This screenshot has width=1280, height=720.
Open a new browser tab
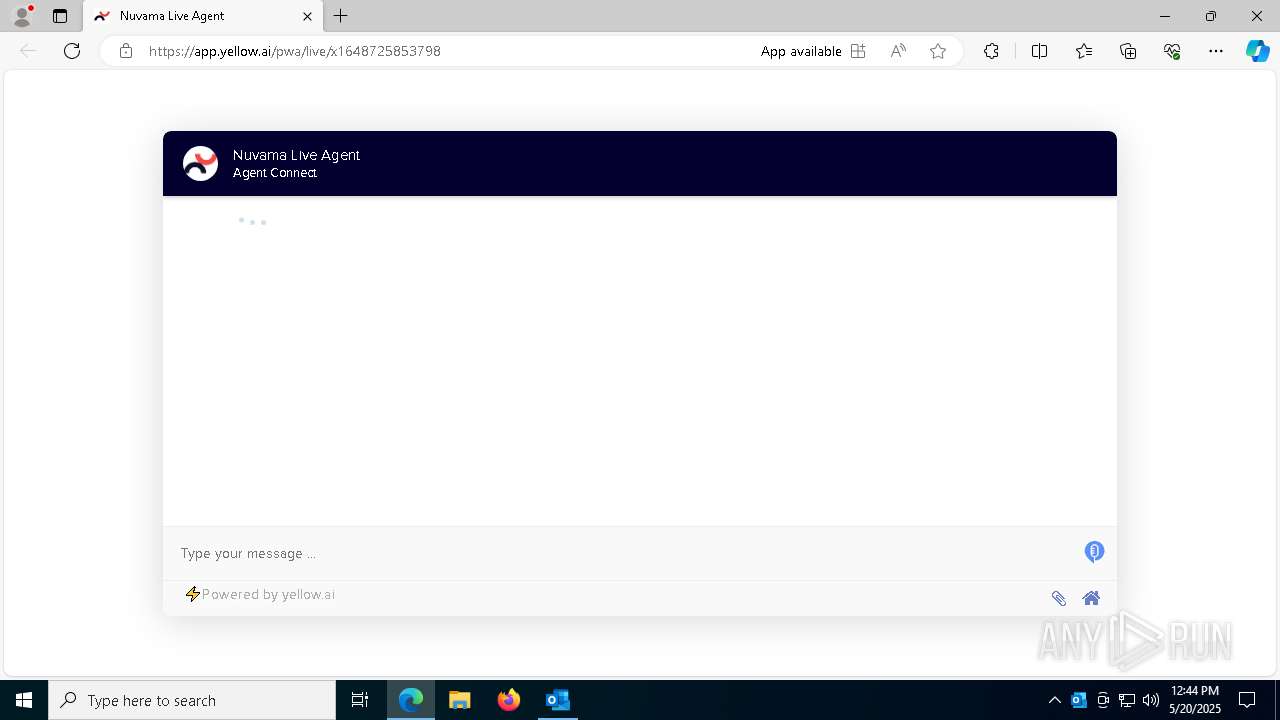tap(341, 16)
